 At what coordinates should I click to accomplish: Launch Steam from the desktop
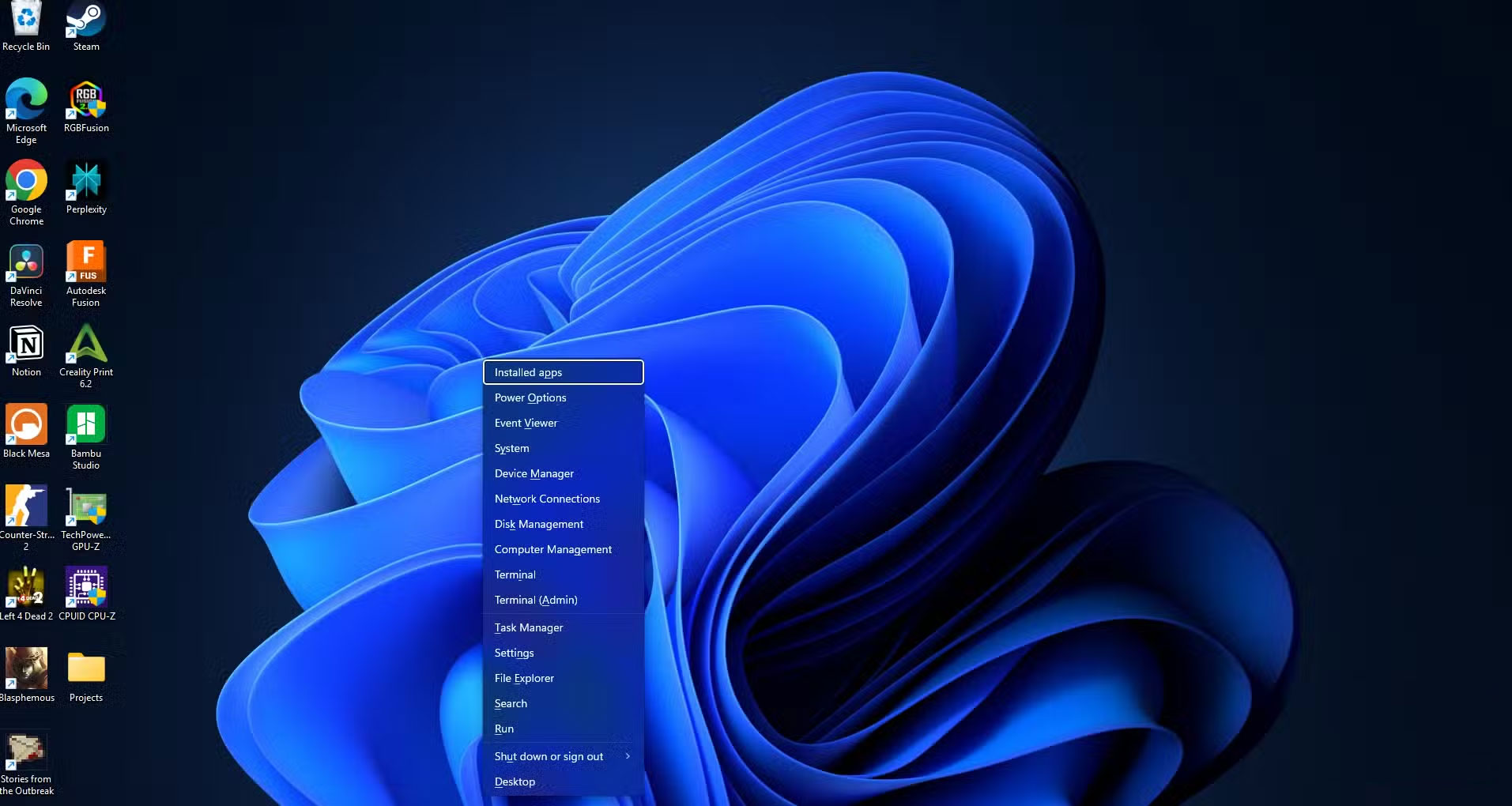[x=85, y=20]
